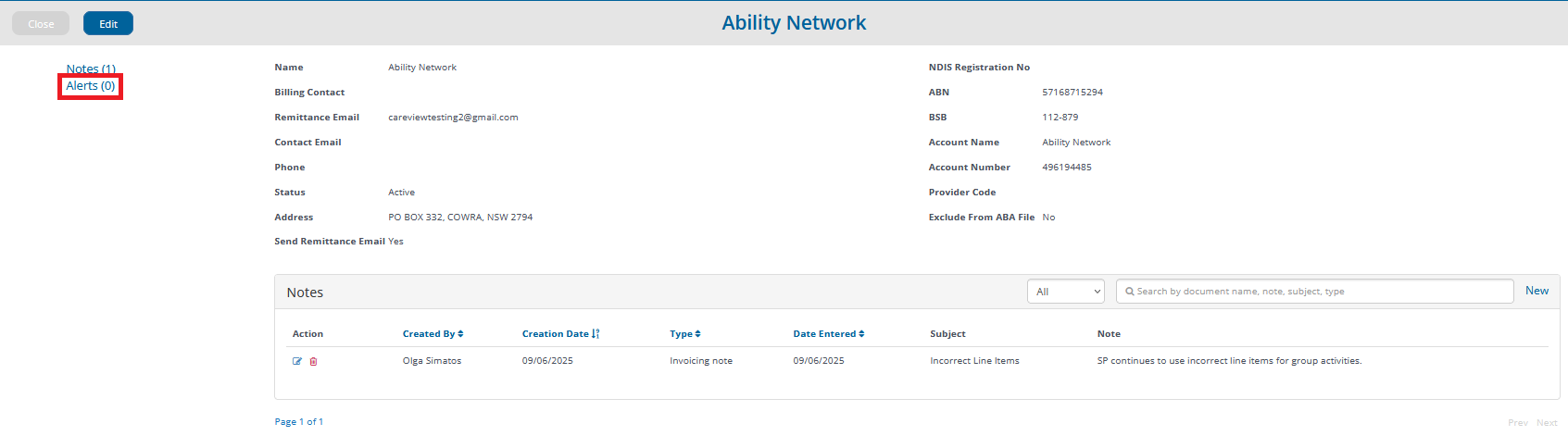The image size is (1568, 436).
Task: Open the Notes (1) link
Action: [x=91, y=69]
